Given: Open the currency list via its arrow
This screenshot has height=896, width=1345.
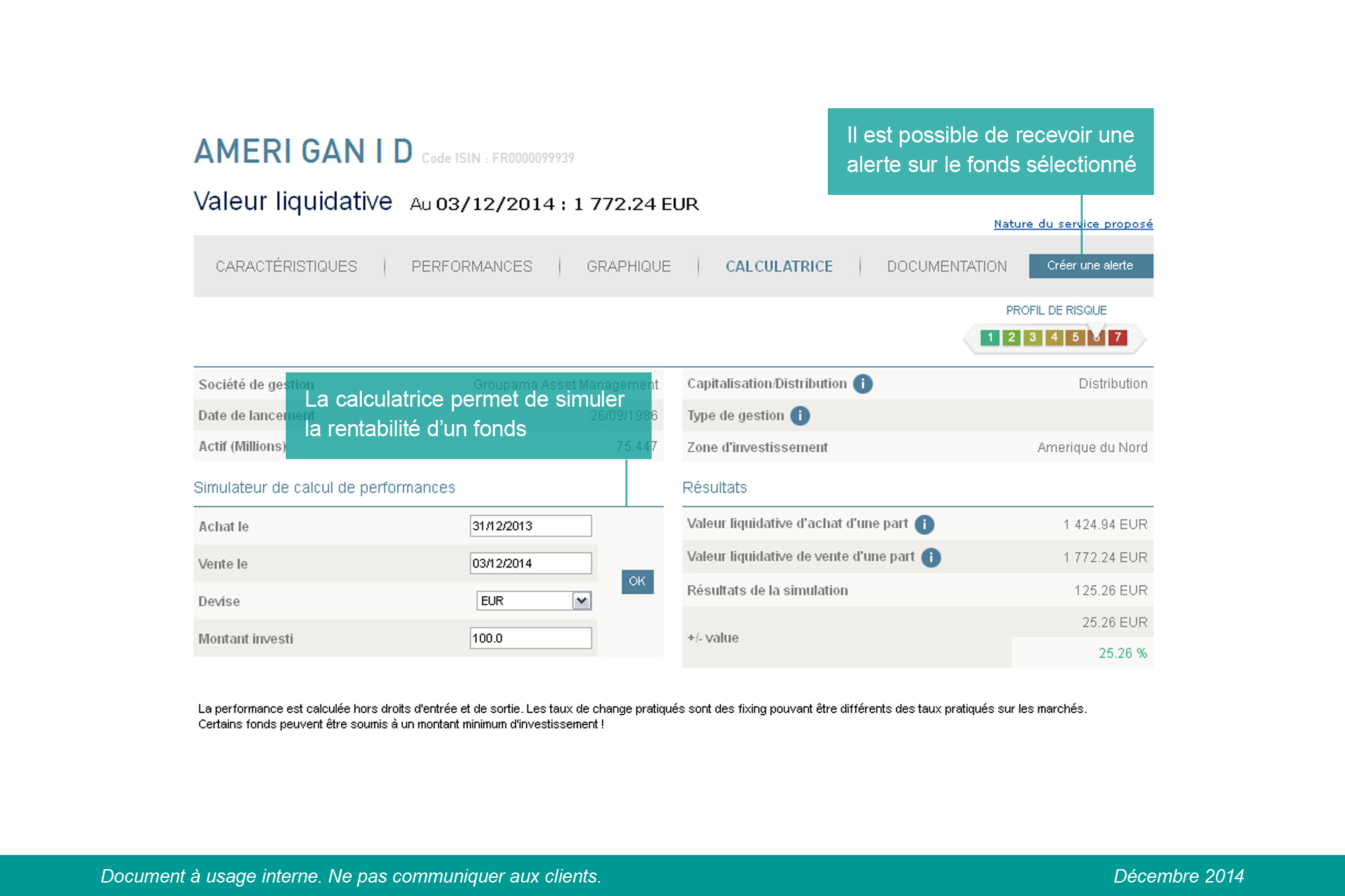Looking at the screenshot, I should point(581,600).
